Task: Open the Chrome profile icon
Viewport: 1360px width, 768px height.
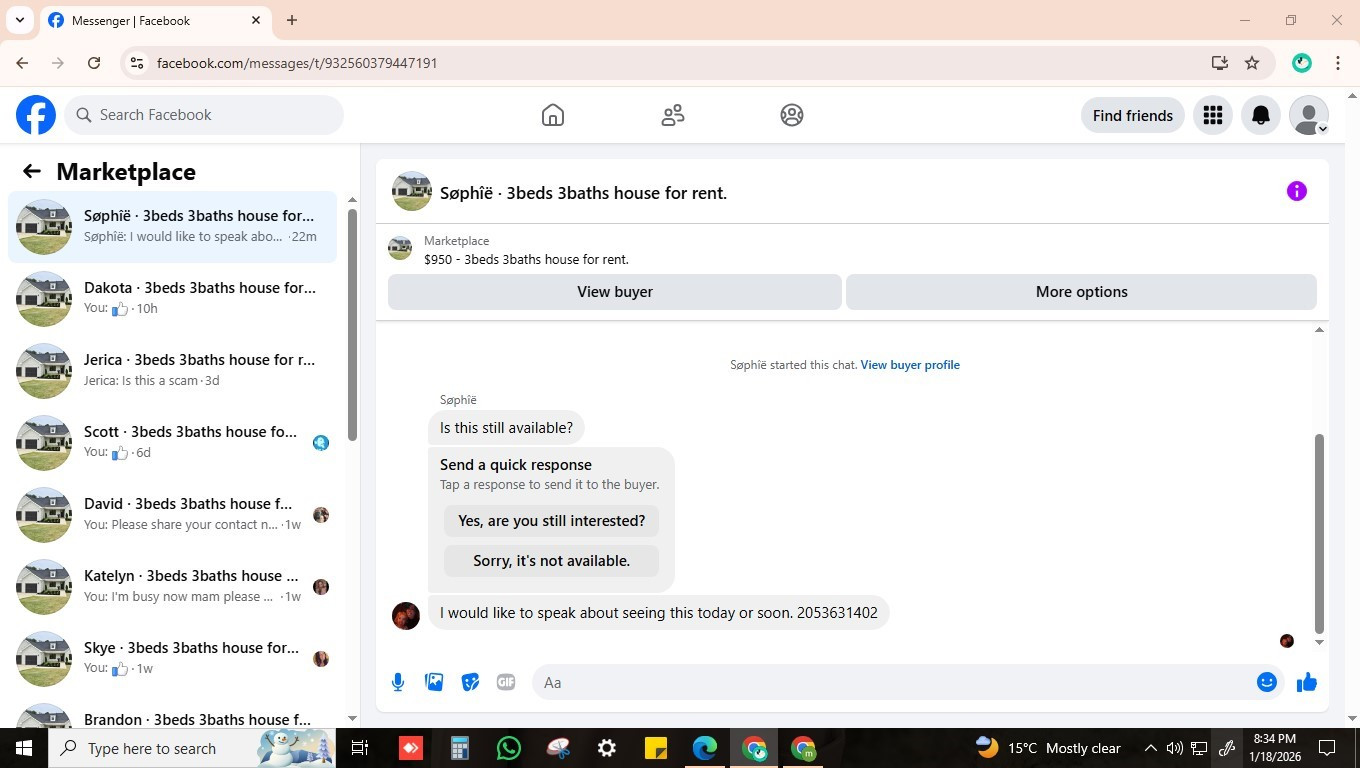Action: 1302,63
